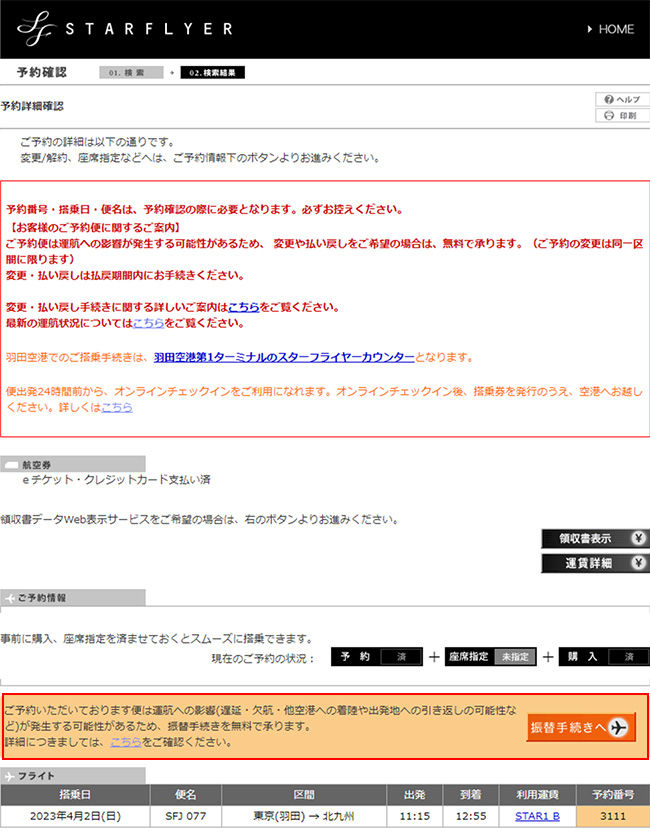The image size is (650, 833).
Task: Open こちら link about online check-in
Action: click(x=117, y=407)
